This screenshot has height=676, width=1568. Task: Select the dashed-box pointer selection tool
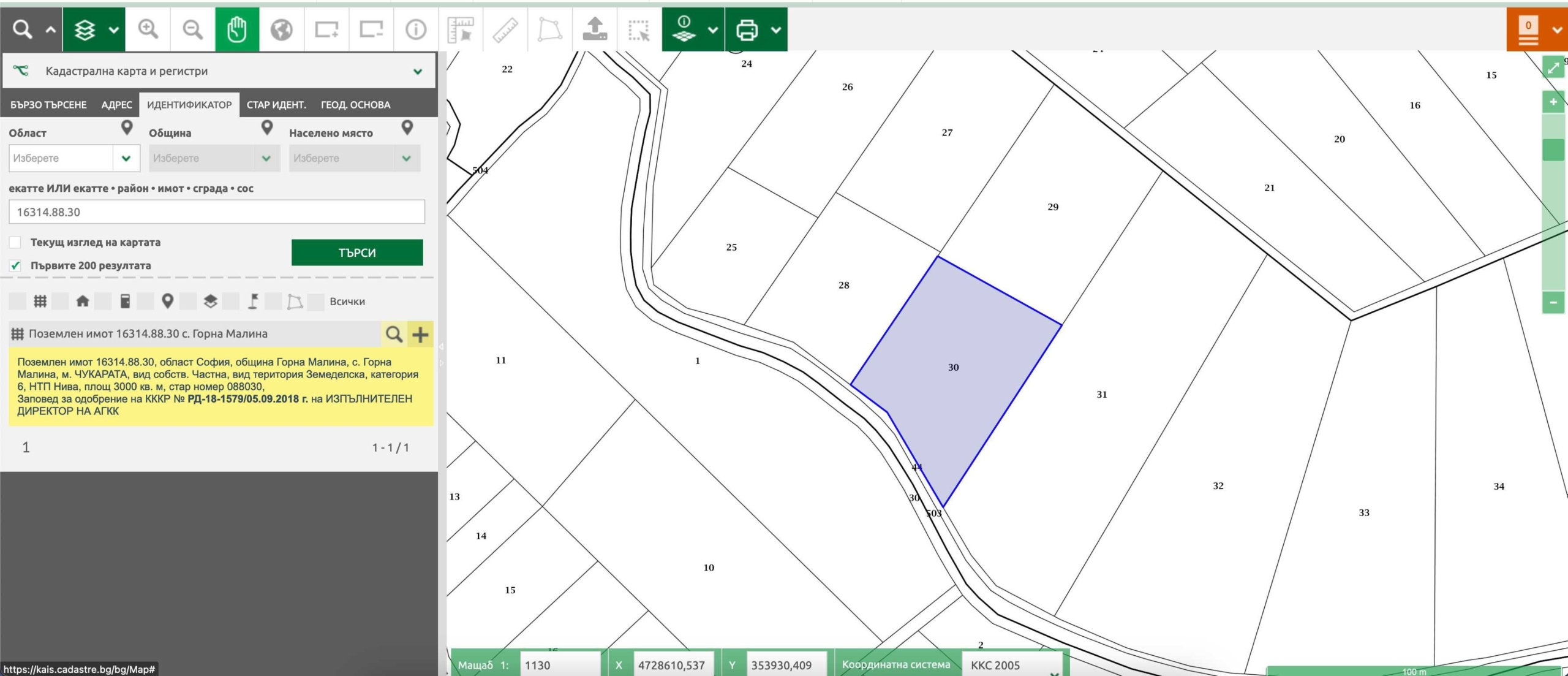639,29
